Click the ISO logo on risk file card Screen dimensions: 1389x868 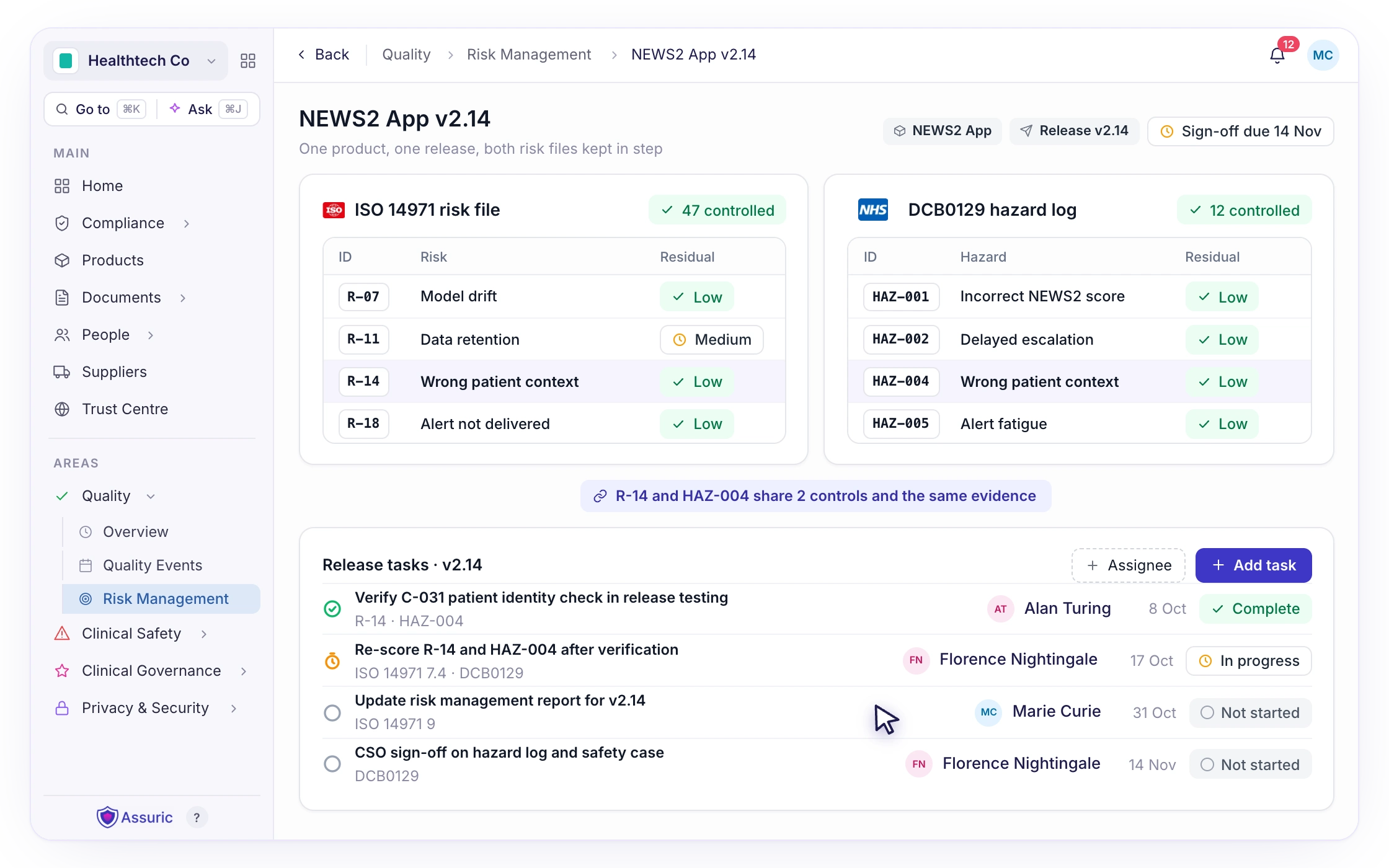tap(334, 210)
